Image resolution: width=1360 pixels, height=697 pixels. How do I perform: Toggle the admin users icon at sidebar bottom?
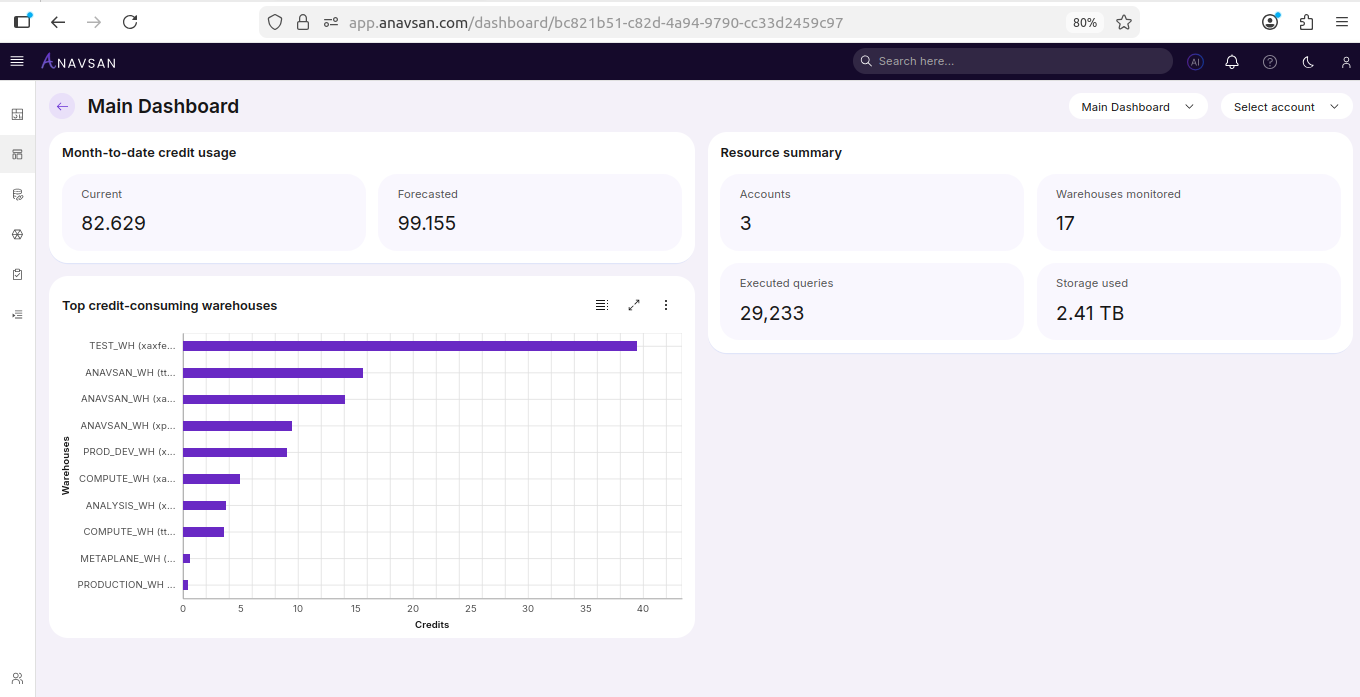(17, 677)
